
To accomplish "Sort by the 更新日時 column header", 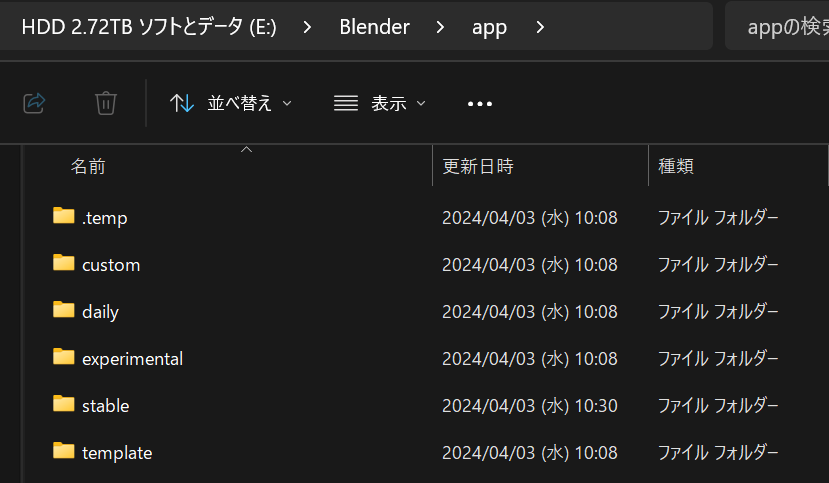I will (478, 166).
